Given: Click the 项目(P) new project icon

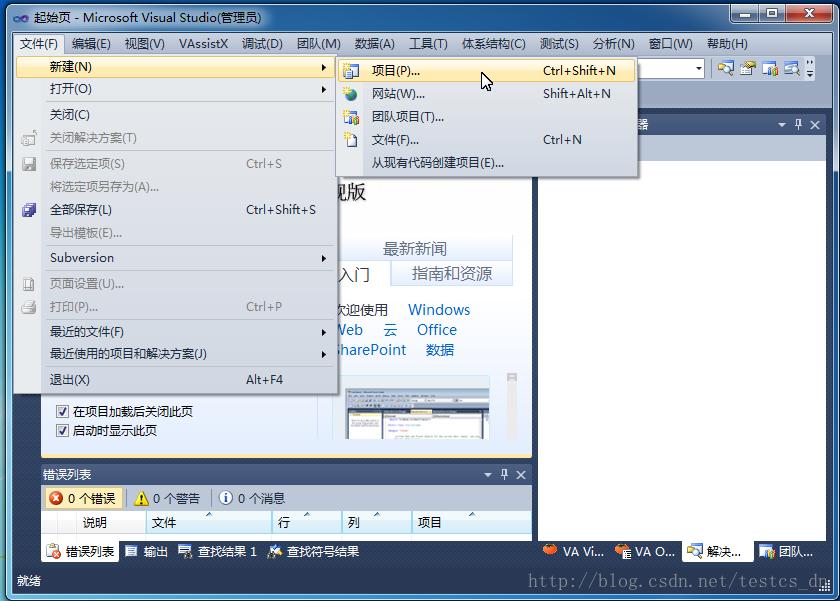Looking at the screenshot, I should click(351, 70).
